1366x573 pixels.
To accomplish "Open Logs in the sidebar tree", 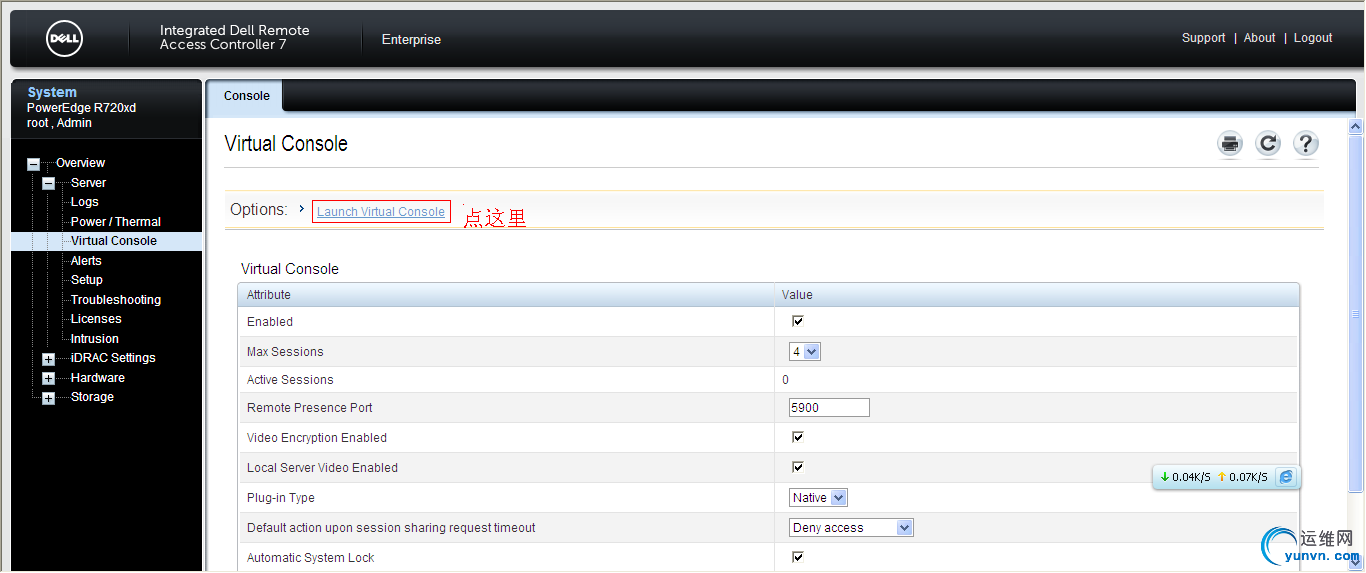I will (85, 202).
